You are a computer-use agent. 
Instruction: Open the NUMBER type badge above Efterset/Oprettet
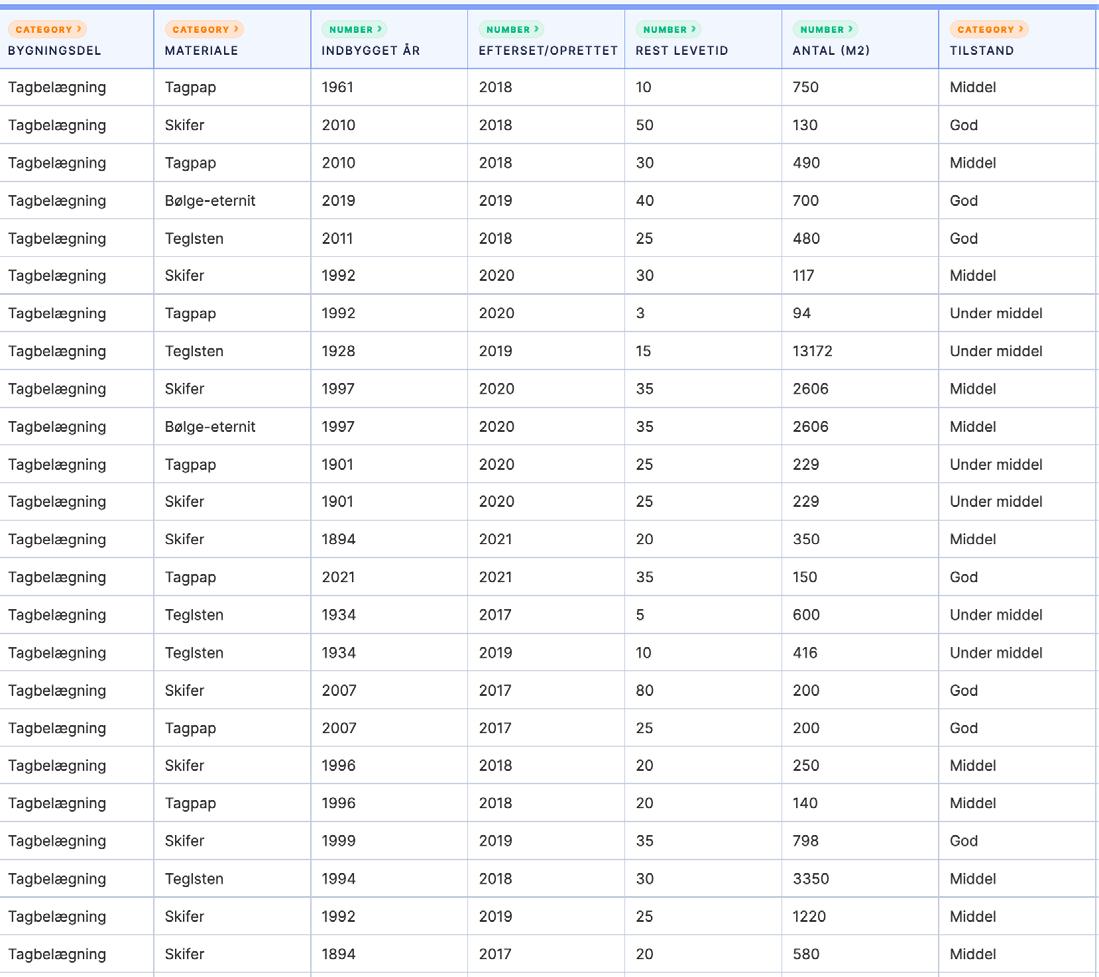(510, 30)
